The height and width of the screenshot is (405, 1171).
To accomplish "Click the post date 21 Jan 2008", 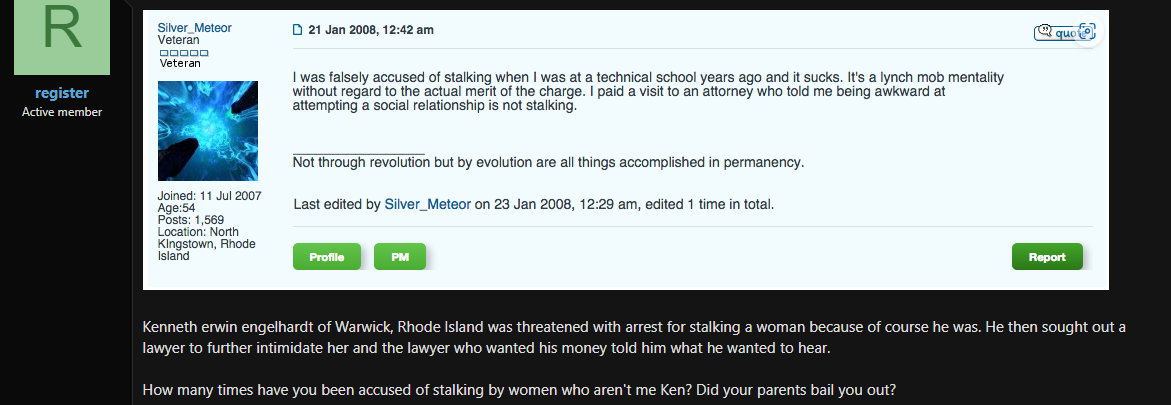I will (370, 30).
